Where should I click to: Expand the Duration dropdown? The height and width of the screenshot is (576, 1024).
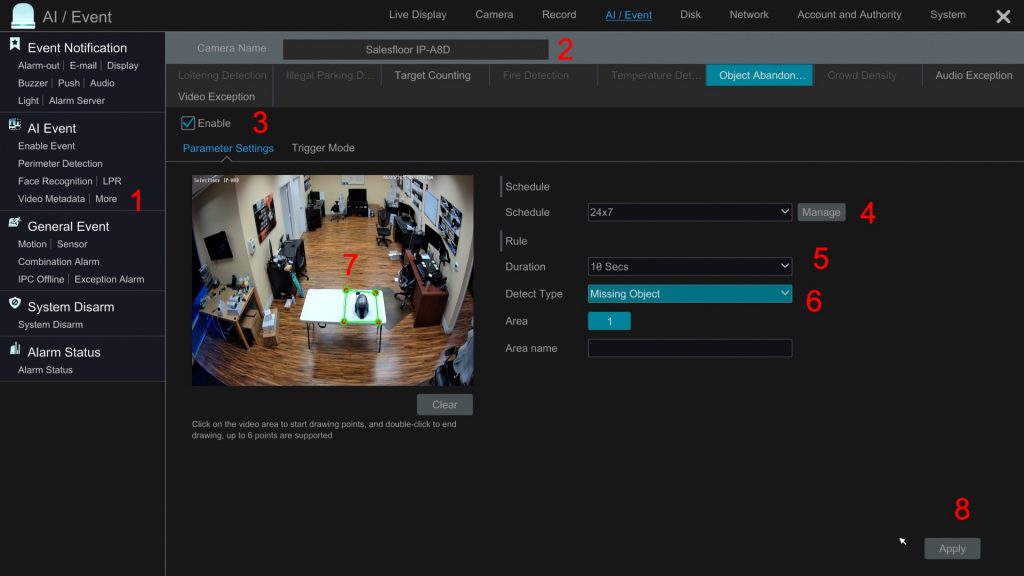click(x=689, y=267)
